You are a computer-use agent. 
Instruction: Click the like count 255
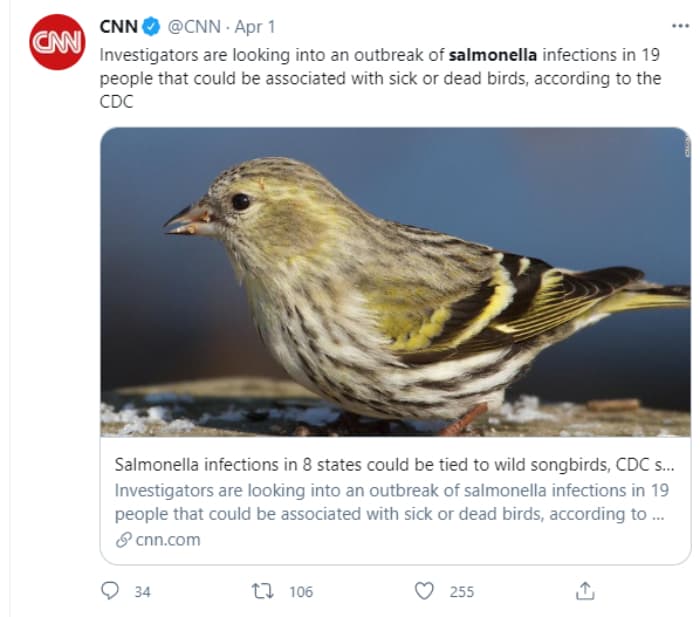tap(461, 592)
